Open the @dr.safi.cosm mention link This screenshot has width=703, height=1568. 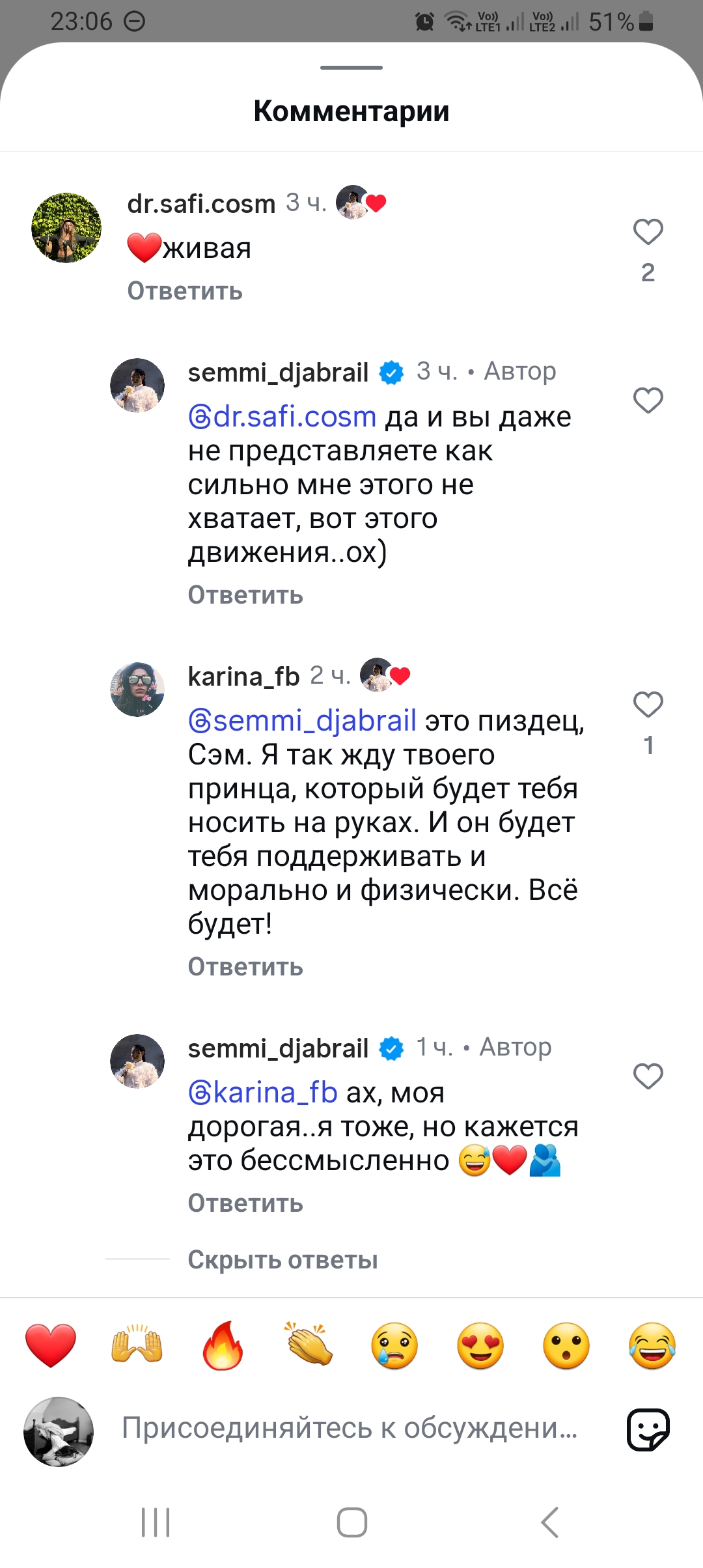[x=283, y=417]
